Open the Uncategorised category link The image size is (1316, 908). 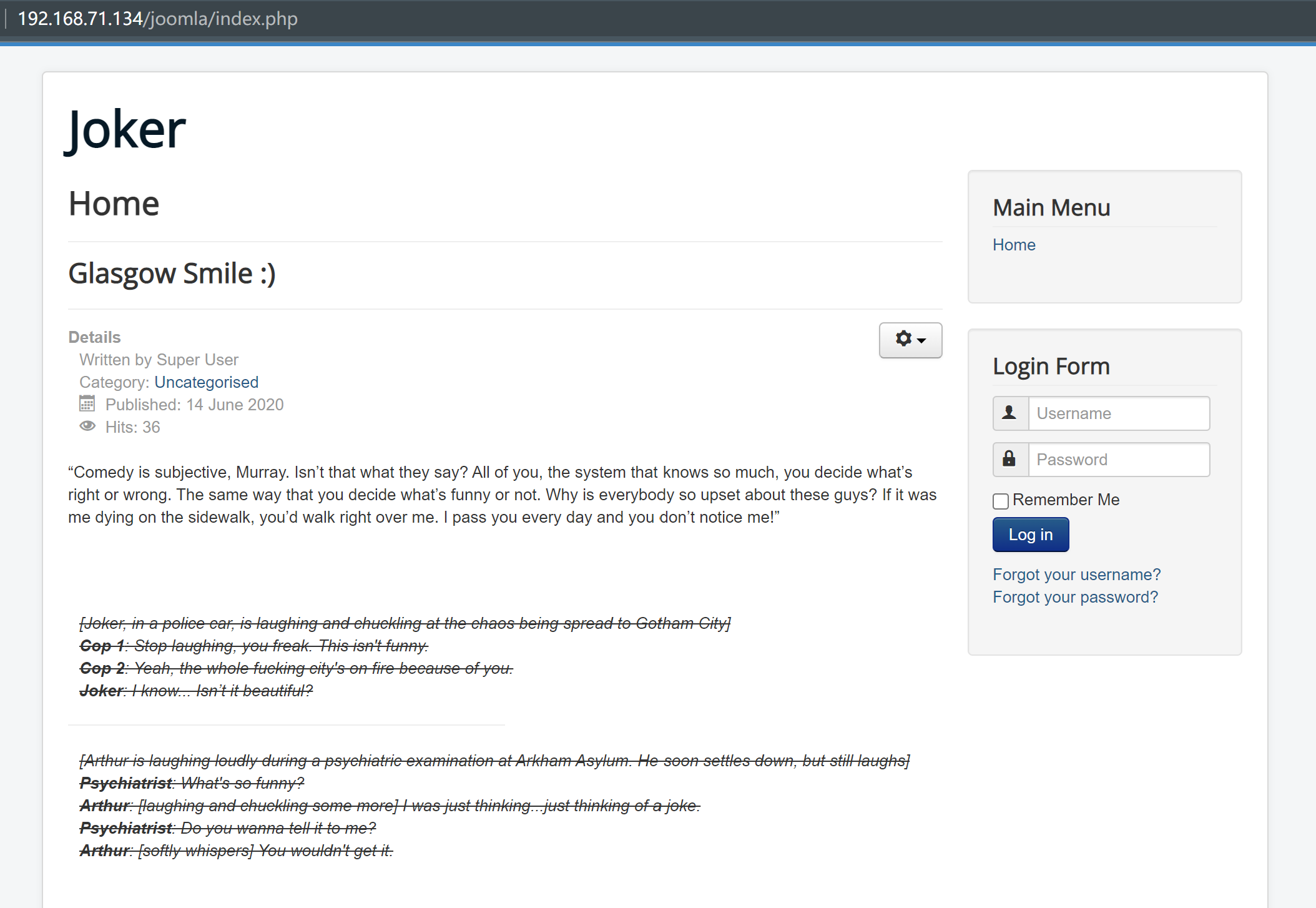click(x=205, y=382)
